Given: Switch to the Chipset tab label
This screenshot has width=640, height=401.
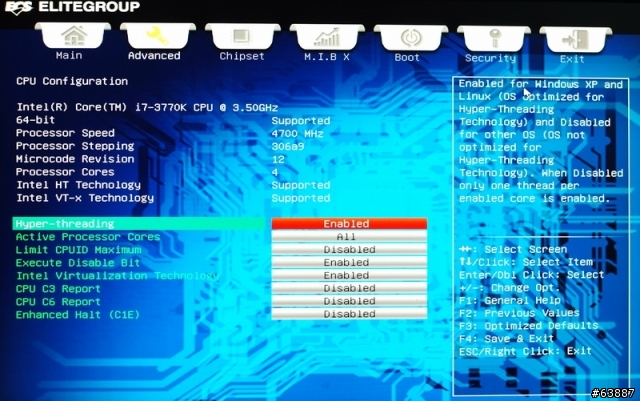Looking at the screenshot, I should tap(242, 56).
